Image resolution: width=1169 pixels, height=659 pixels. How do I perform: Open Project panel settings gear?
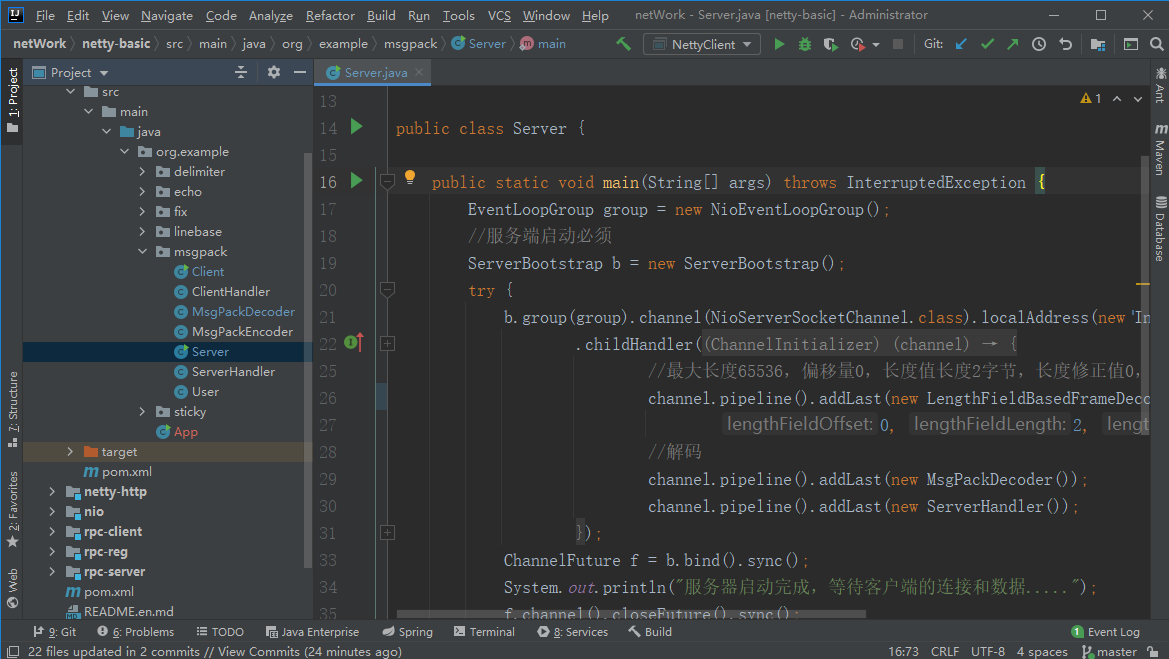[x=274, y=72]
